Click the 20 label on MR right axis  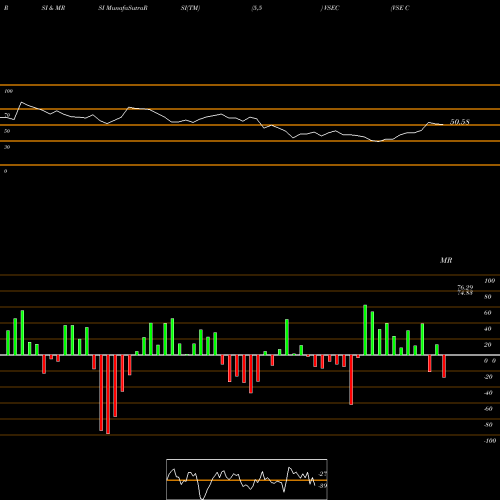[x=488, y=345]
